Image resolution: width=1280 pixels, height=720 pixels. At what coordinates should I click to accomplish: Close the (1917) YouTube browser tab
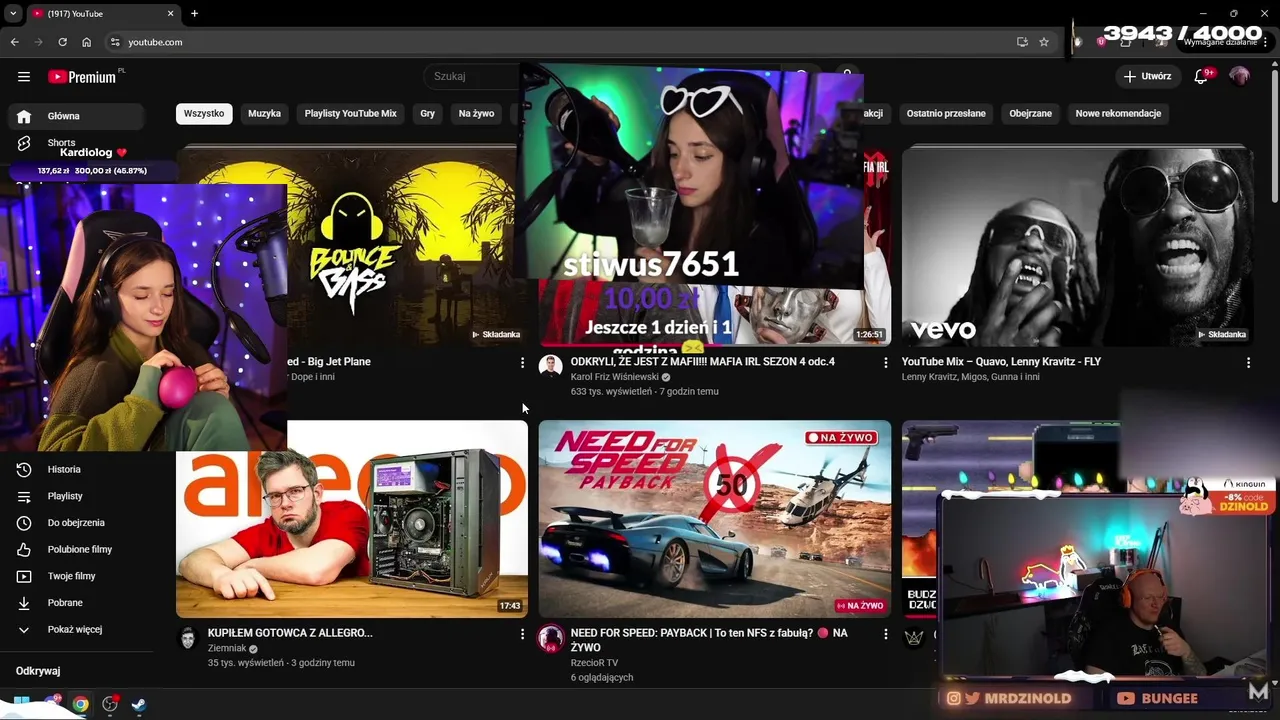tap(170, 13)
